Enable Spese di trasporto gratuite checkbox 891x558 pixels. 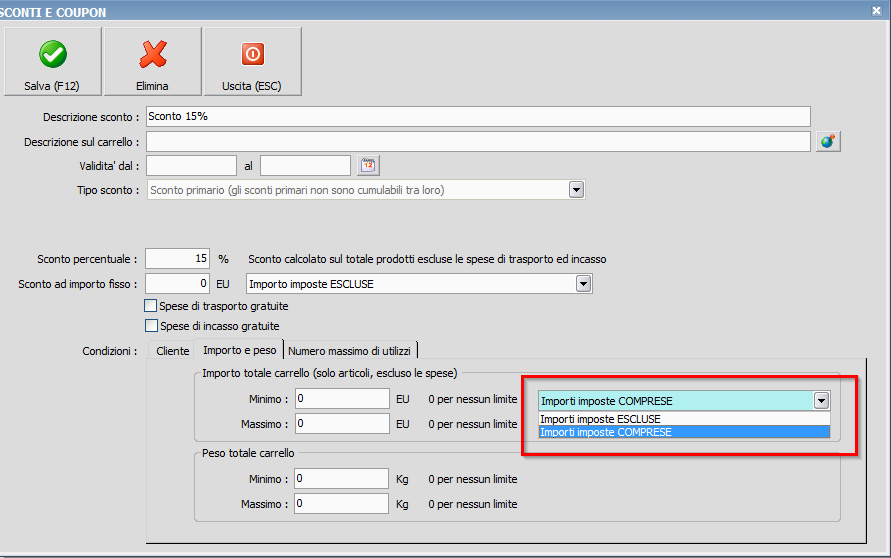[x=151, y=306]
